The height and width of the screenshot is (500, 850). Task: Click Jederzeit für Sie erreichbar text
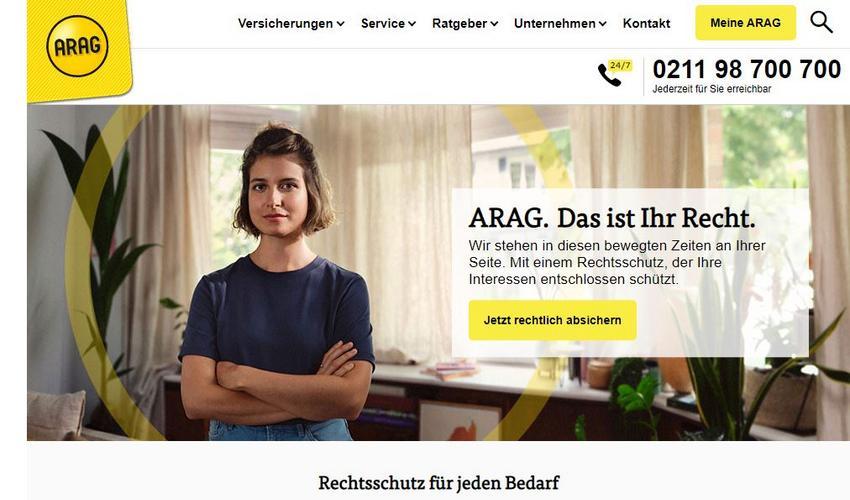click(711, 89)
